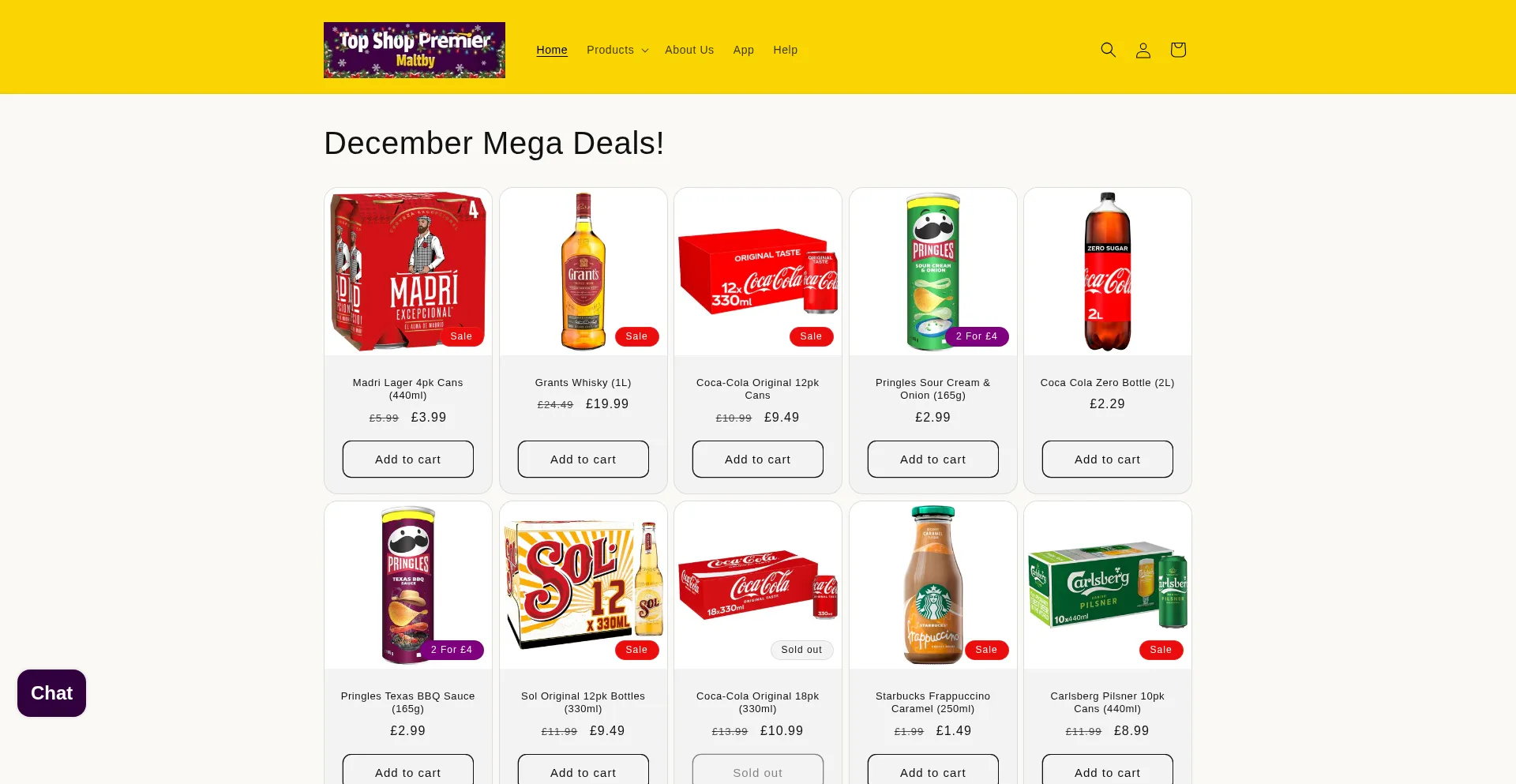View the Sol Original 12pk Bottles image
Screen dimensions: 1516x784
click(584, 585)
